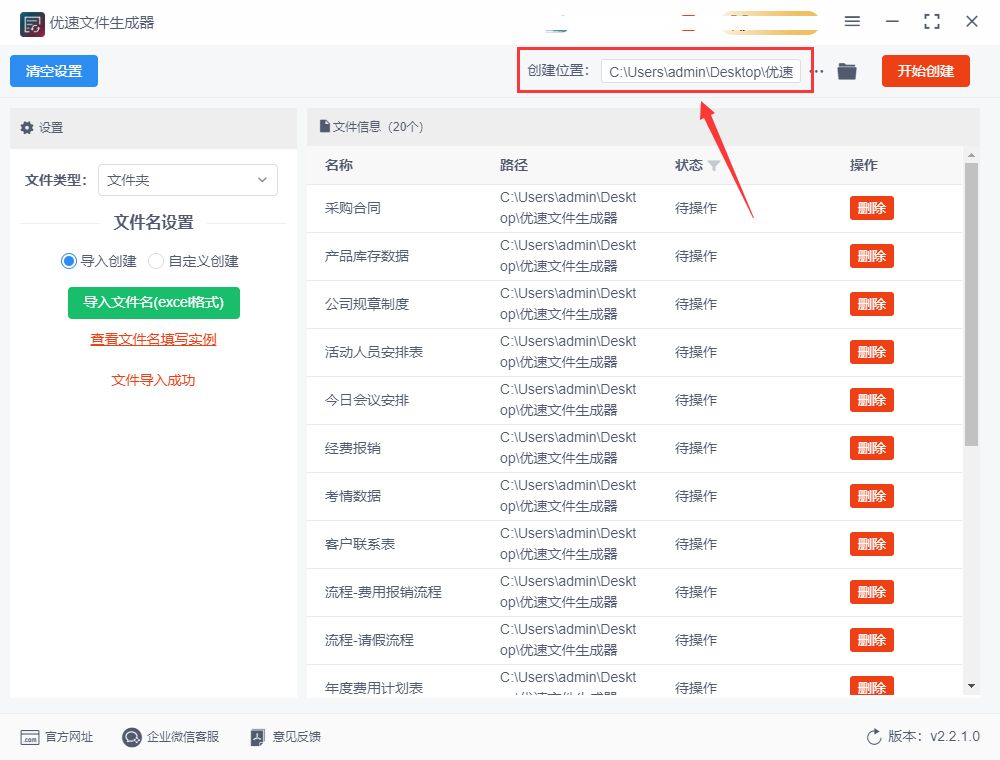Open 企业微信客服 chat icon
Image resolution: width=1000 pixels, height=760 pixels.
coord(131,737)
